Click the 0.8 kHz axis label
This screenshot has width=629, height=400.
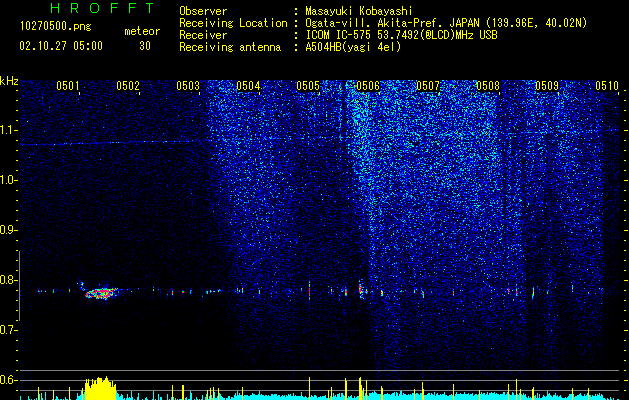(x=8, y=280)
